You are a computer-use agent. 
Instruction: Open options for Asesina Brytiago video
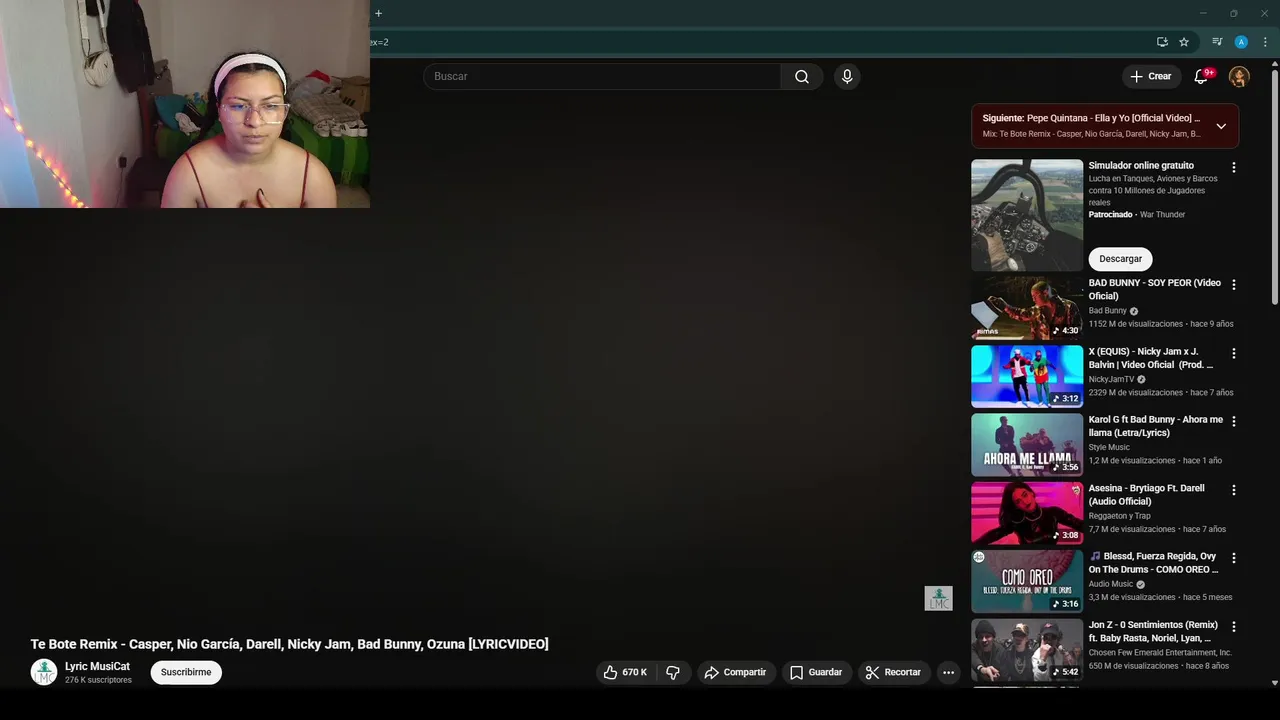(x=1233, y=490)
